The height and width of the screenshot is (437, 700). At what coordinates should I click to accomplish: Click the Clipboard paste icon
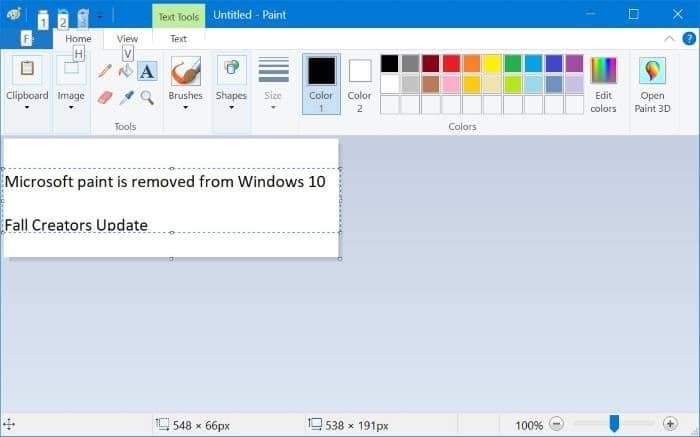(x=27, y=69)
